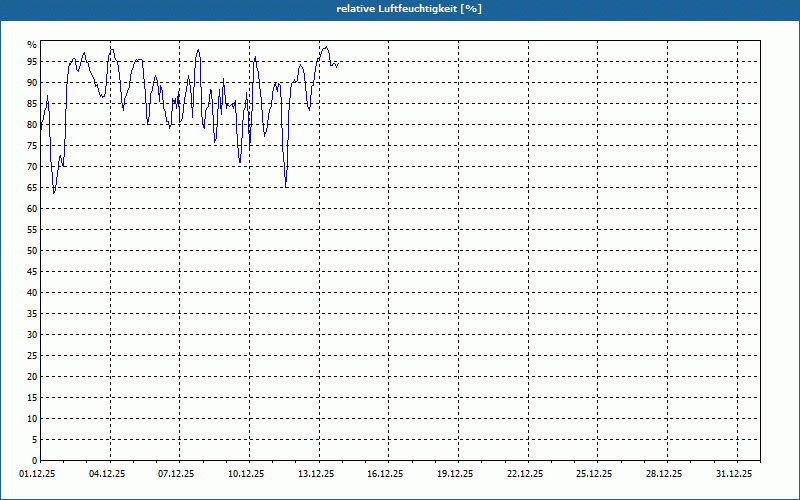Viewport: 800px width, 500px height.
Task: Click the chart title 'relative Luftfeuchtigkeit [%]'
Action: [409, 9]
